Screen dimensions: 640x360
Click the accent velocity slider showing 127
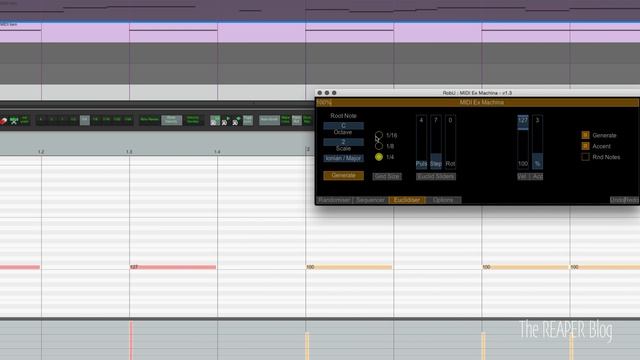coord(523,142)
